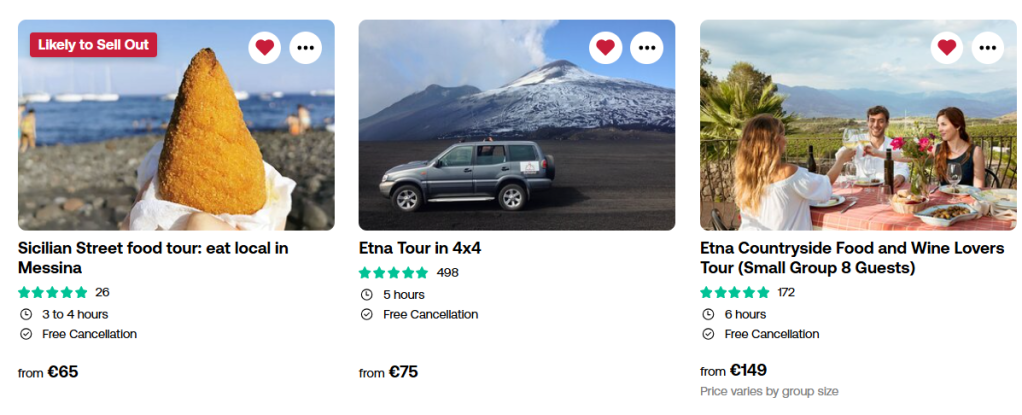Open three-dot menu on Etna 4x4 card
The height and width of the screenshot is (415, 1022).
click(647, 47)
